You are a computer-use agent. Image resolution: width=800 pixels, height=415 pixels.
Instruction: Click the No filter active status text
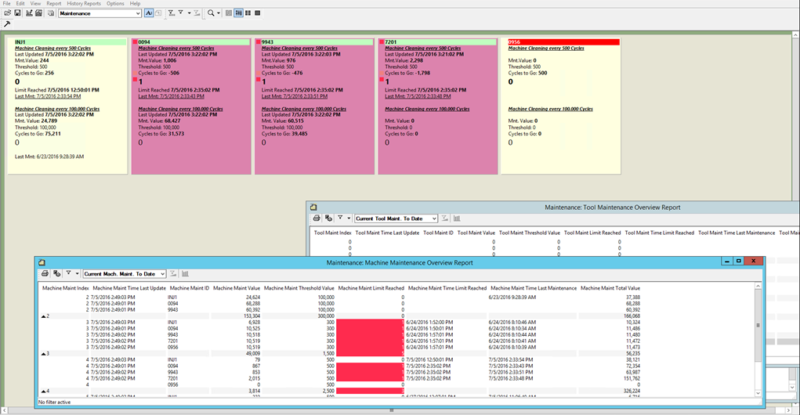coord(54,402)
